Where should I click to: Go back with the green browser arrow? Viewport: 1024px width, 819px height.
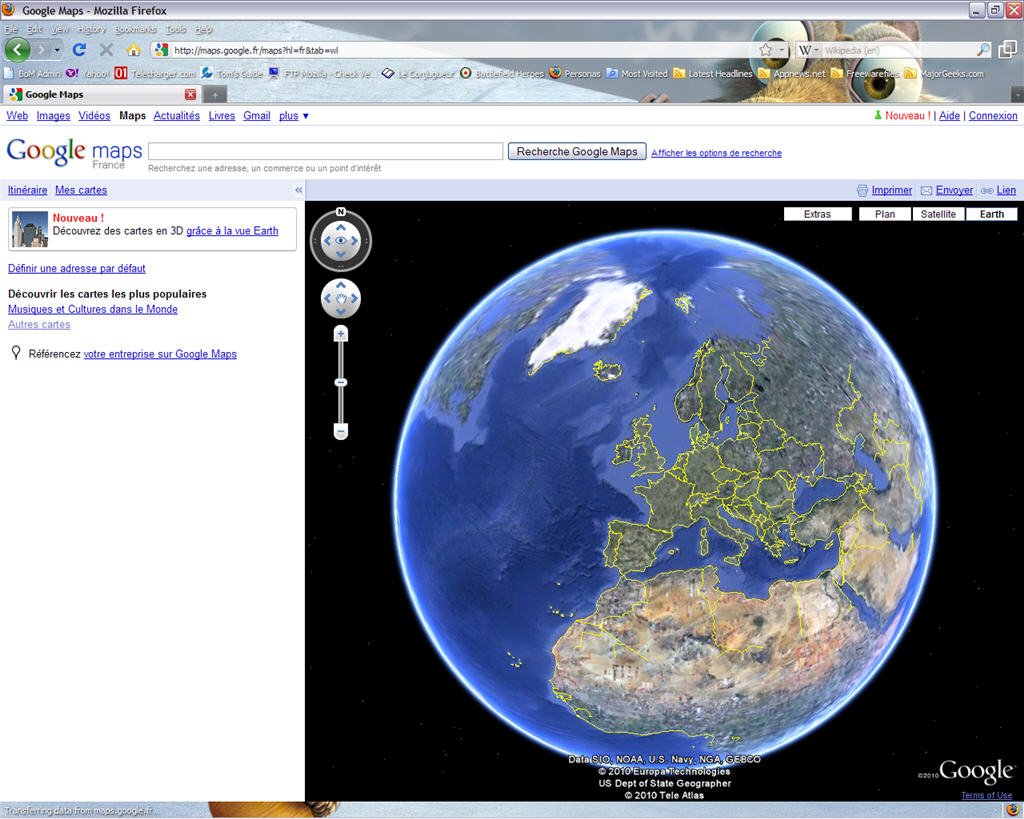pyautogui.click(x=17, y=50)
